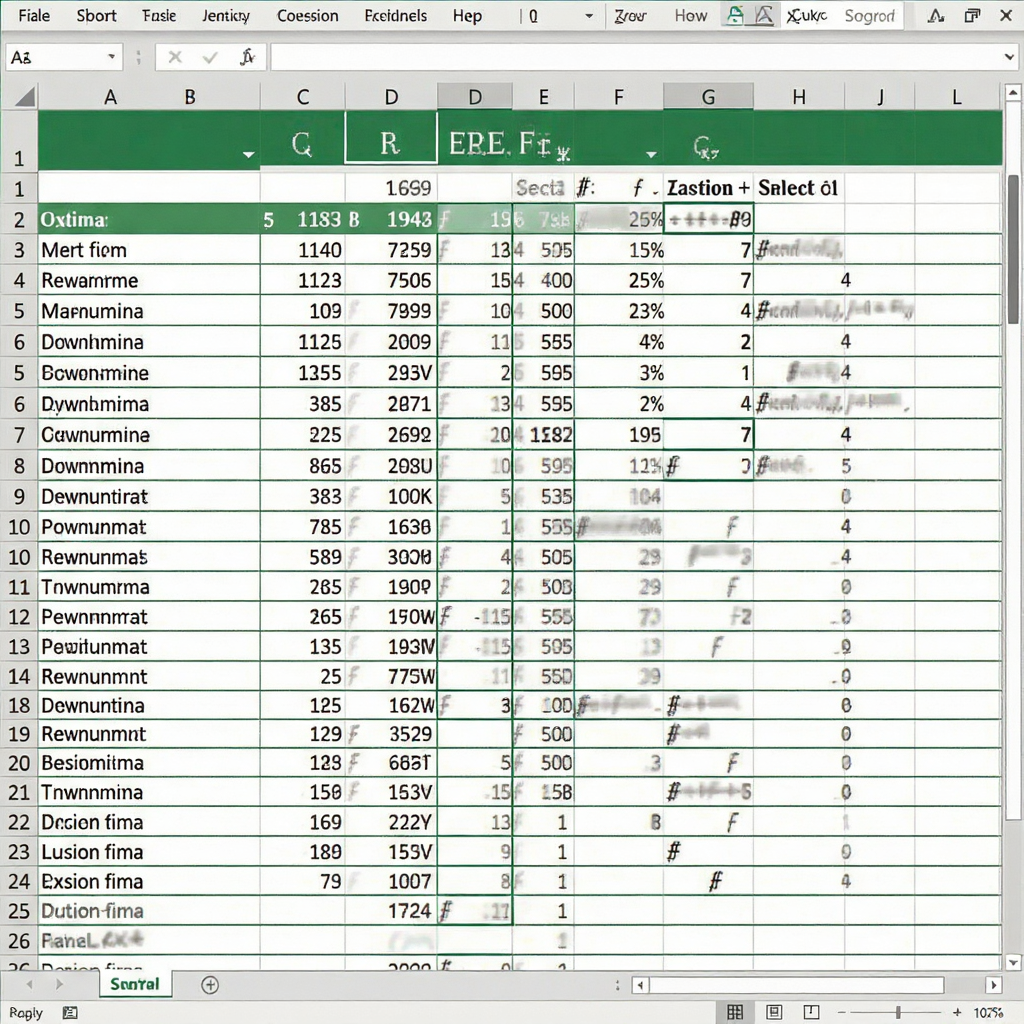Screen dimensions: 1024x1024
Task: Click the underlined A icon beside Xukc
Action: [x=763, y=15]
